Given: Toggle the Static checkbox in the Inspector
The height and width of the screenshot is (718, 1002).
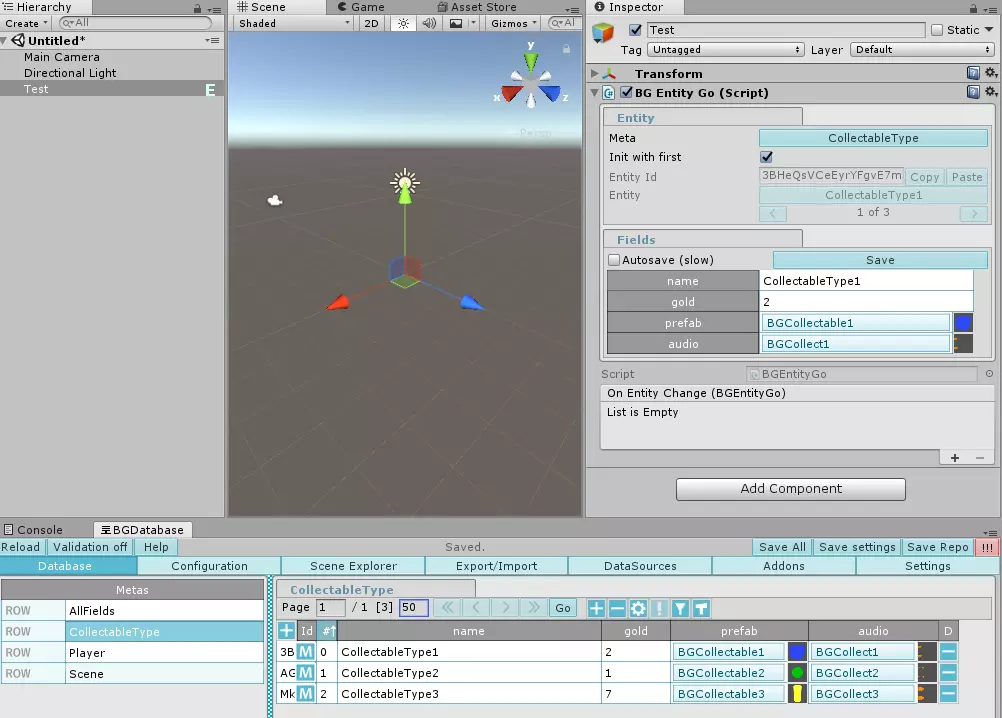Looking at the screenshot, I should pyautogui.click(x=937, y=29).
